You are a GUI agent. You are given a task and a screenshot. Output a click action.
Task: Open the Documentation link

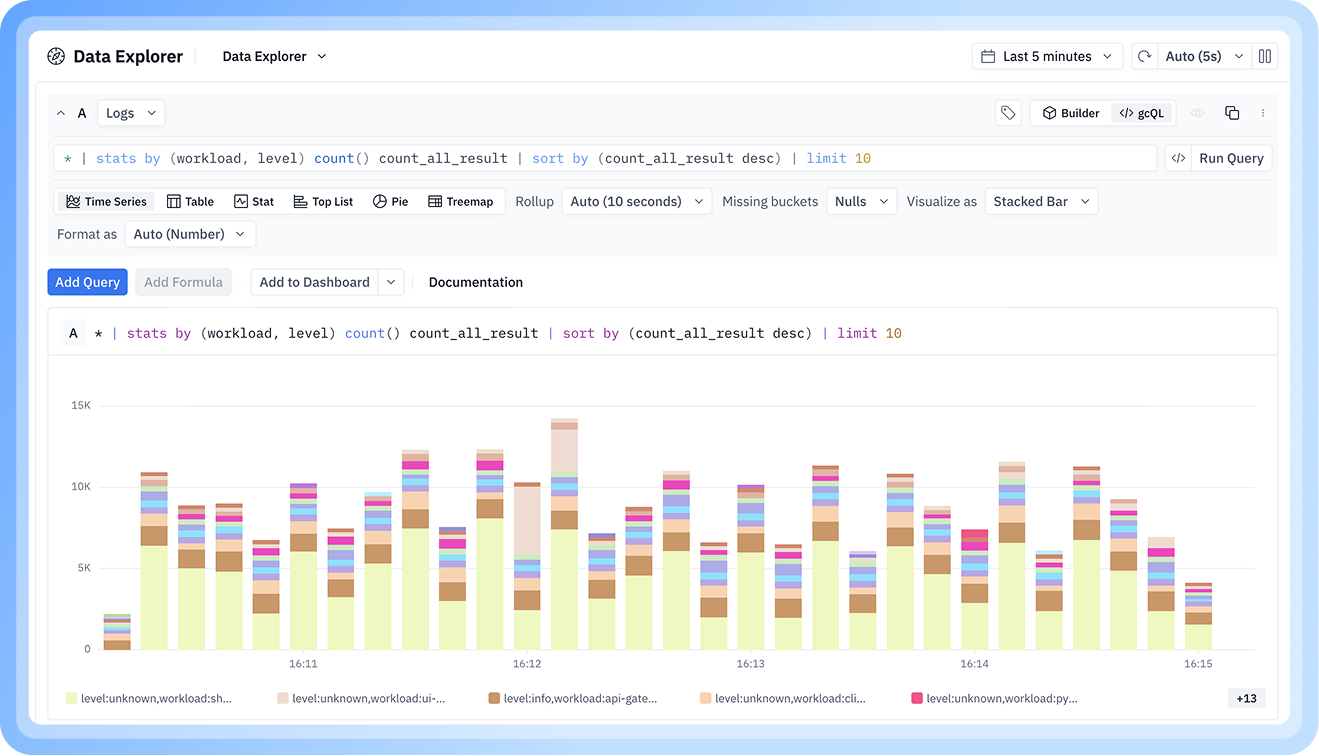475,282
